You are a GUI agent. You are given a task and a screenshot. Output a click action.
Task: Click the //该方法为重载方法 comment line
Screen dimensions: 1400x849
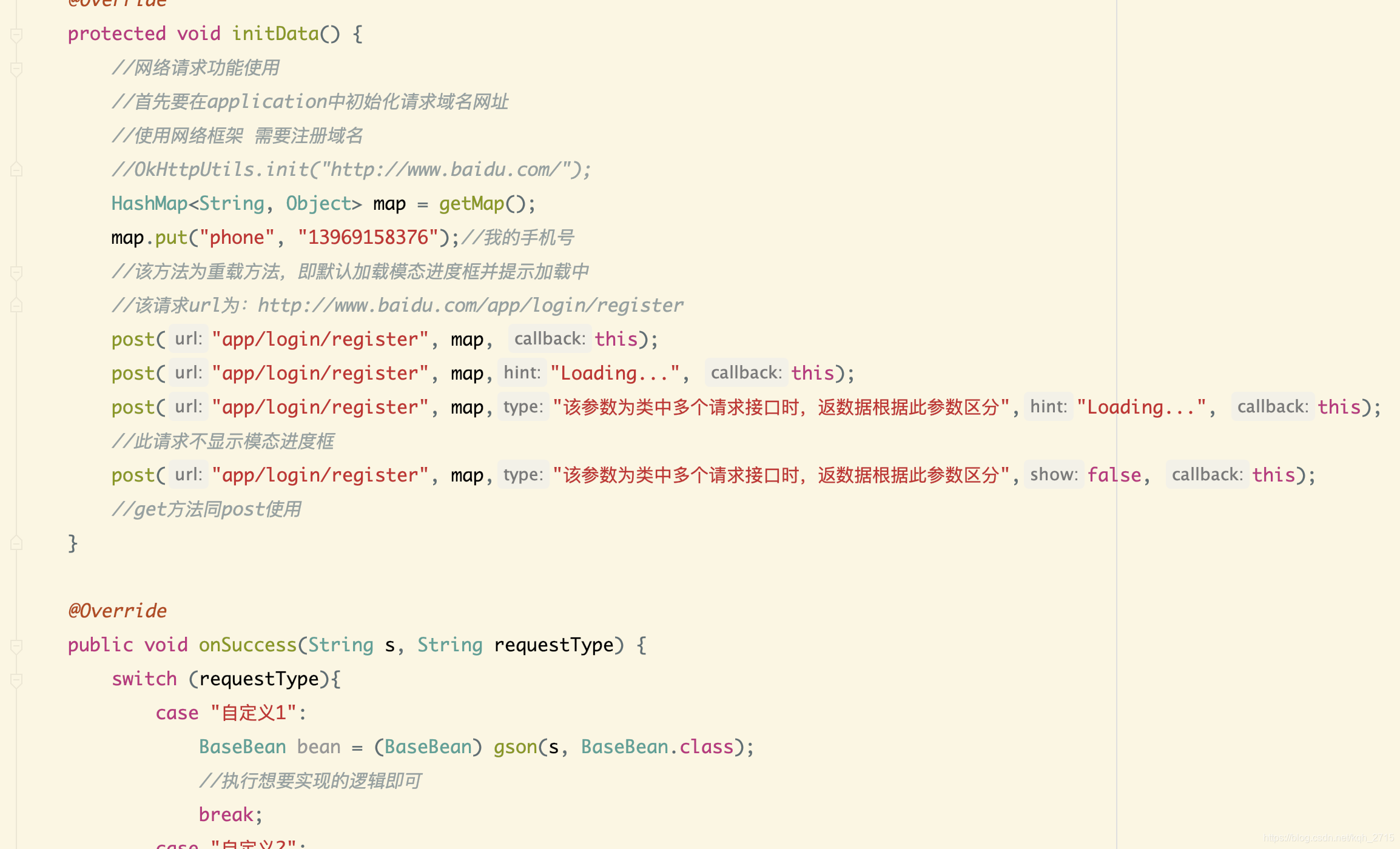(x=350, y=271)
